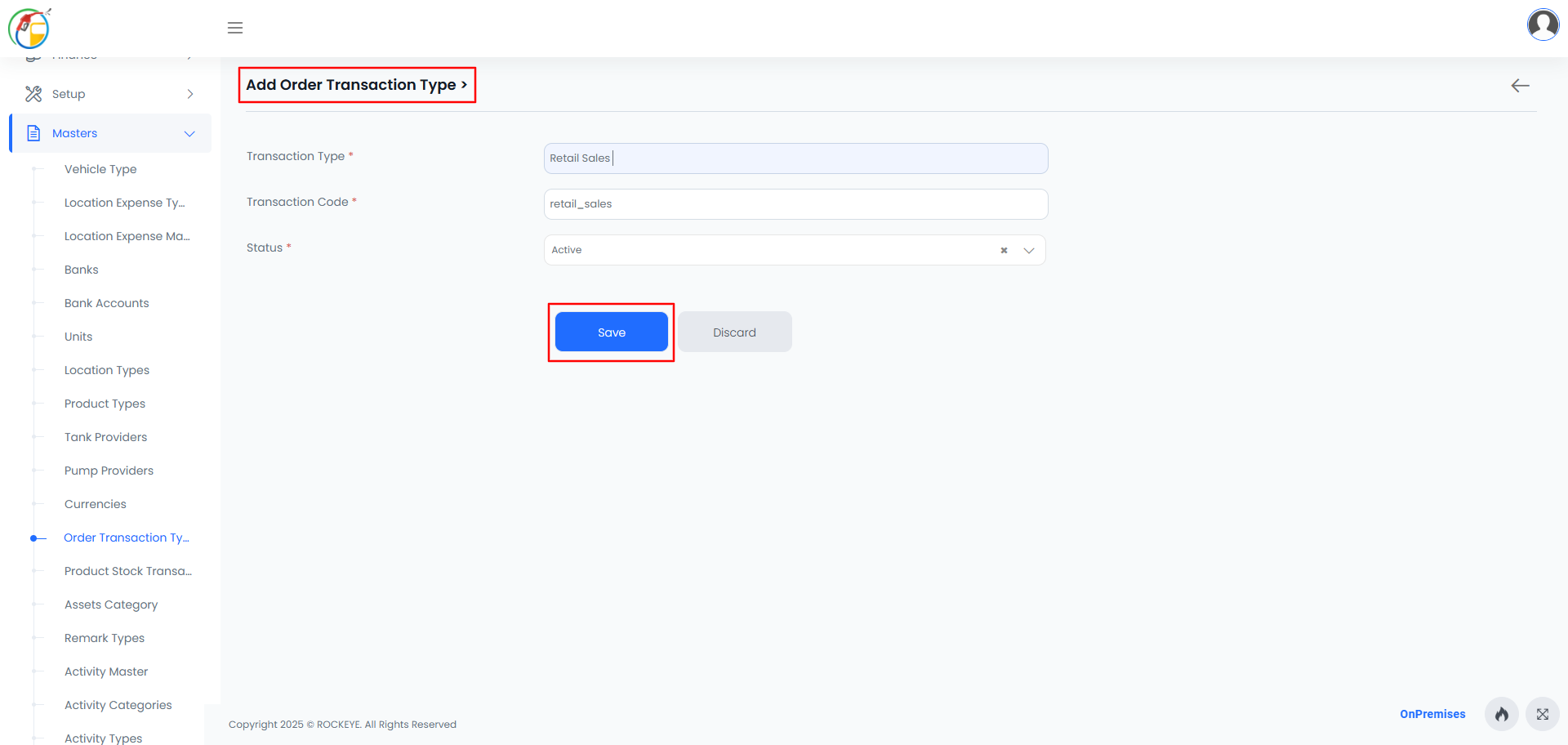
Task: Focus the Transaction Code field
Action: (795, 204)
